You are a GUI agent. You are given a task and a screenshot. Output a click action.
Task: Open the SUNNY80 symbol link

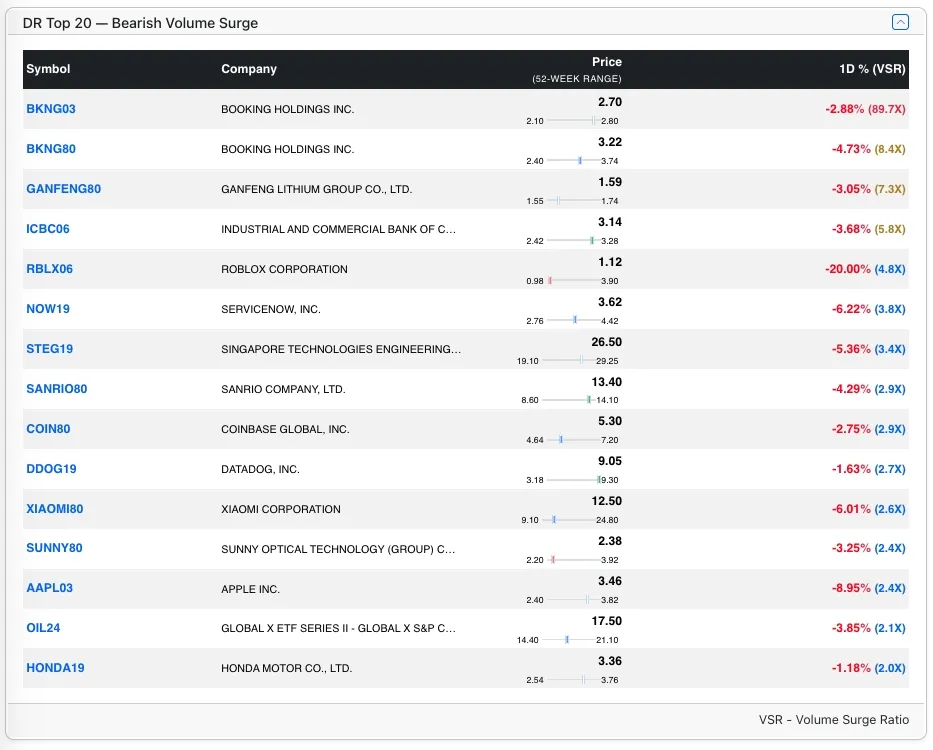(54, 548)
